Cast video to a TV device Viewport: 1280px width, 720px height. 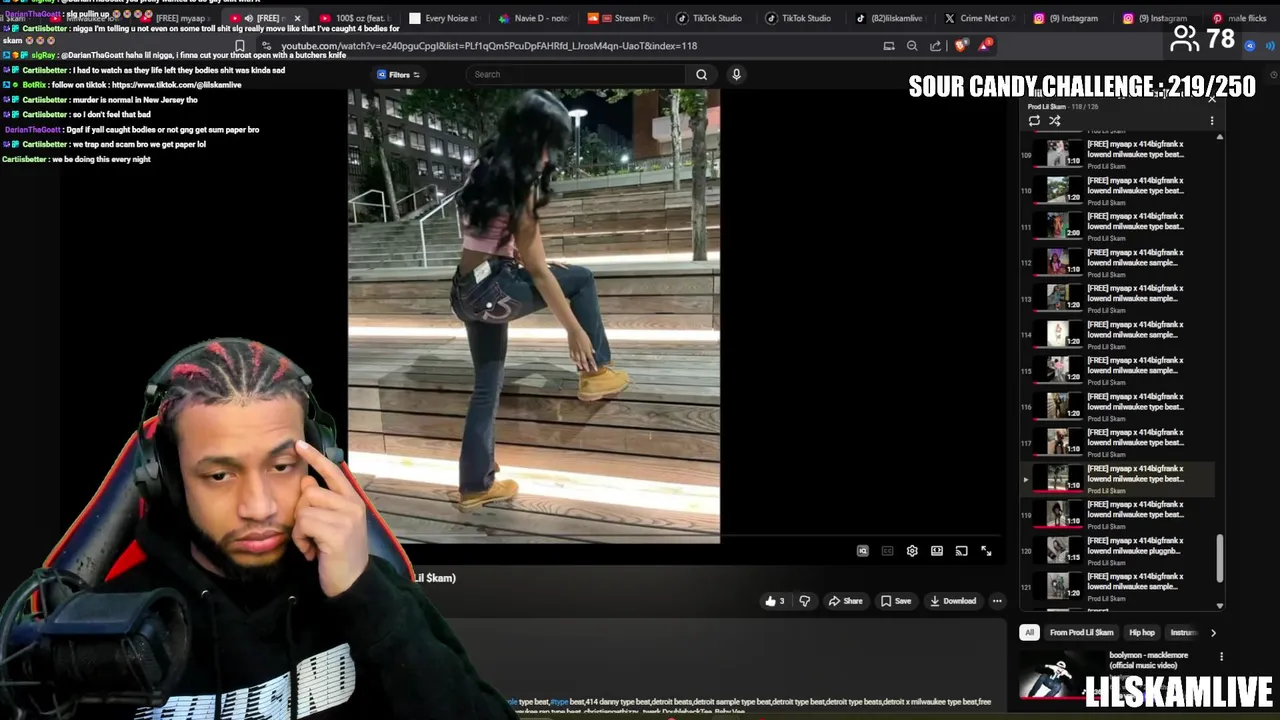click(x=961, y=551)
